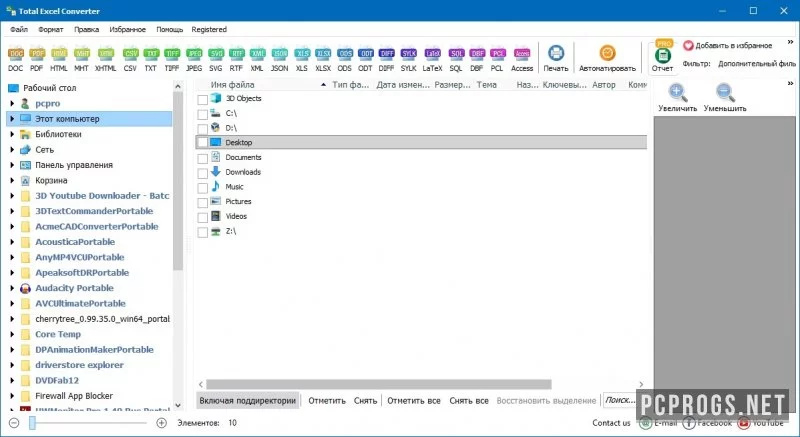Select CSV export icon
The width and height of the screenshot is (800, 437).
(x=131, y=54)
